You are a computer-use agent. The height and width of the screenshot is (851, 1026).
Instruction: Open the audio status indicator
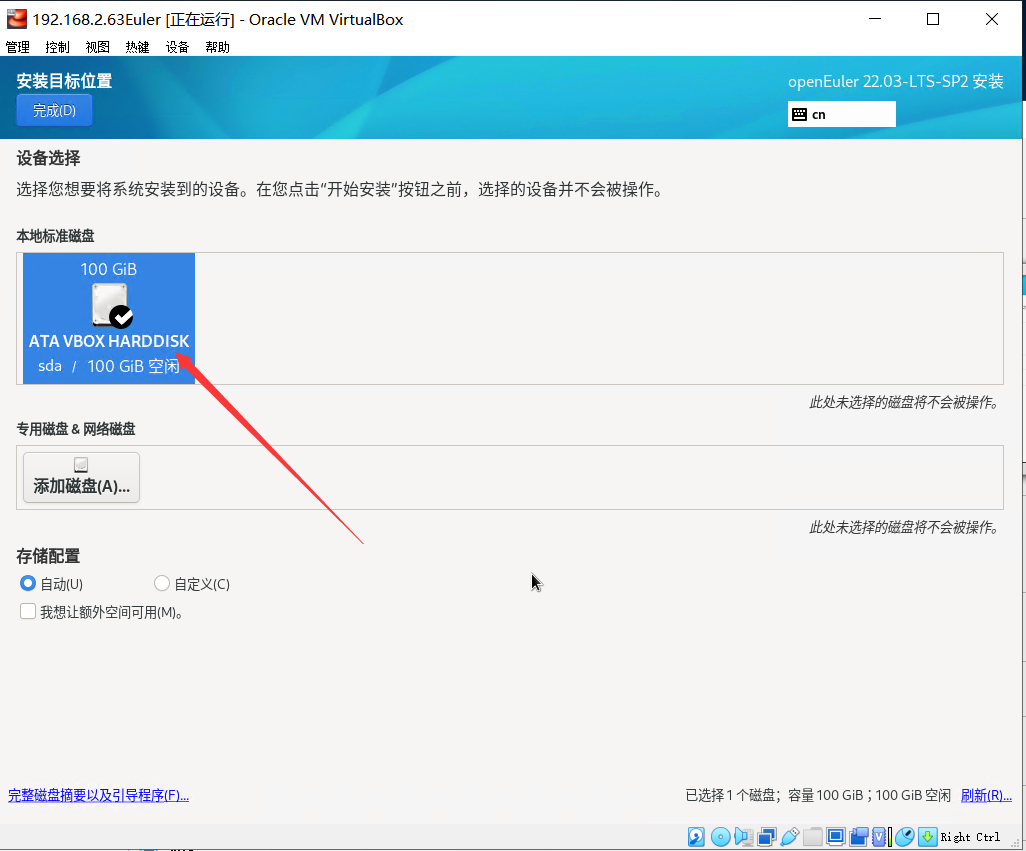(x=744, y=837)
